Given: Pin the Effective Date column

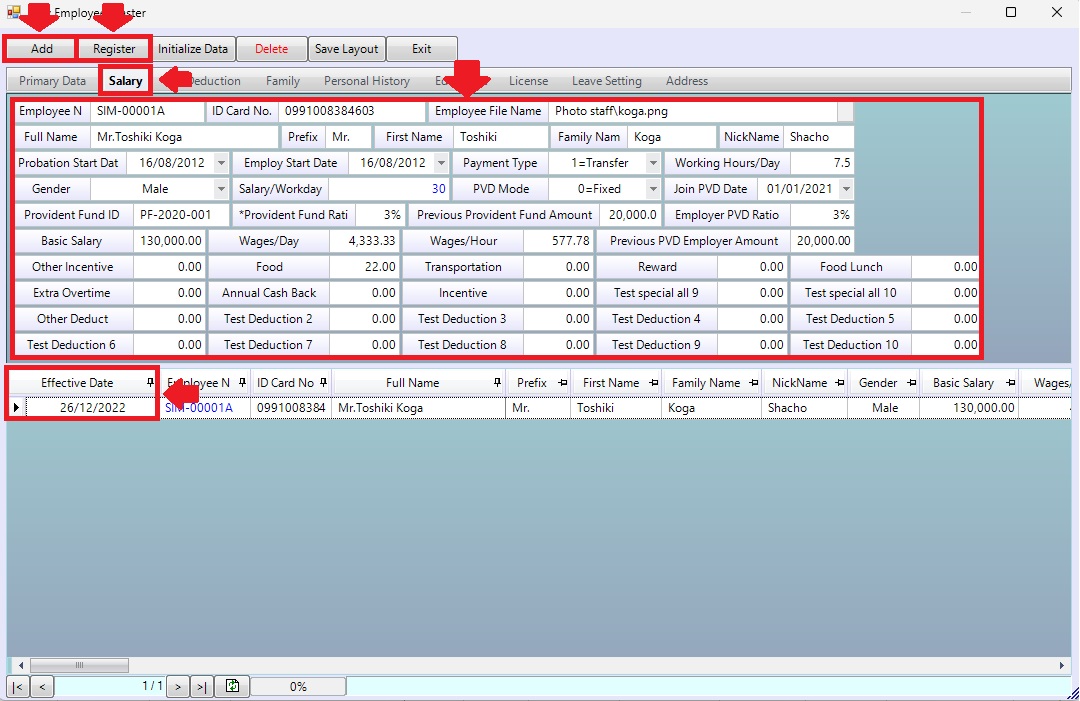Looking at the screenshot, I should coord(150,383).
